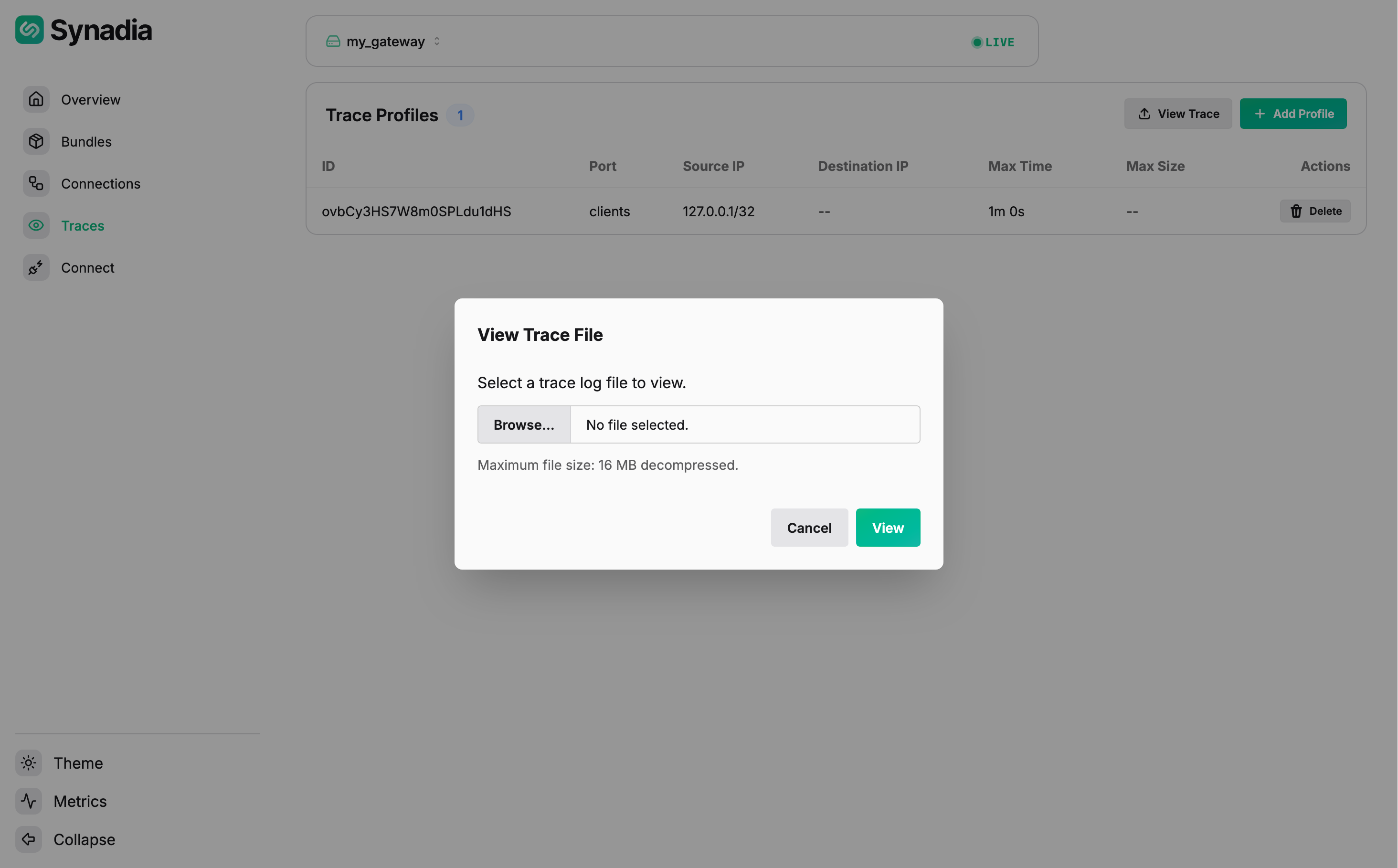Click the Source IP column header
This screenshot has width=1398, height=868.
[713, 166]
